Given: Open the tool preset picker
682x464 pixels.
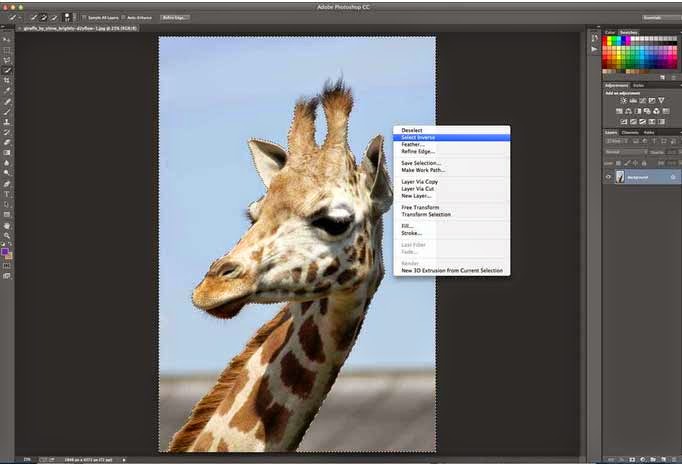Looking at the screenshot, I should tap(14, 17).
